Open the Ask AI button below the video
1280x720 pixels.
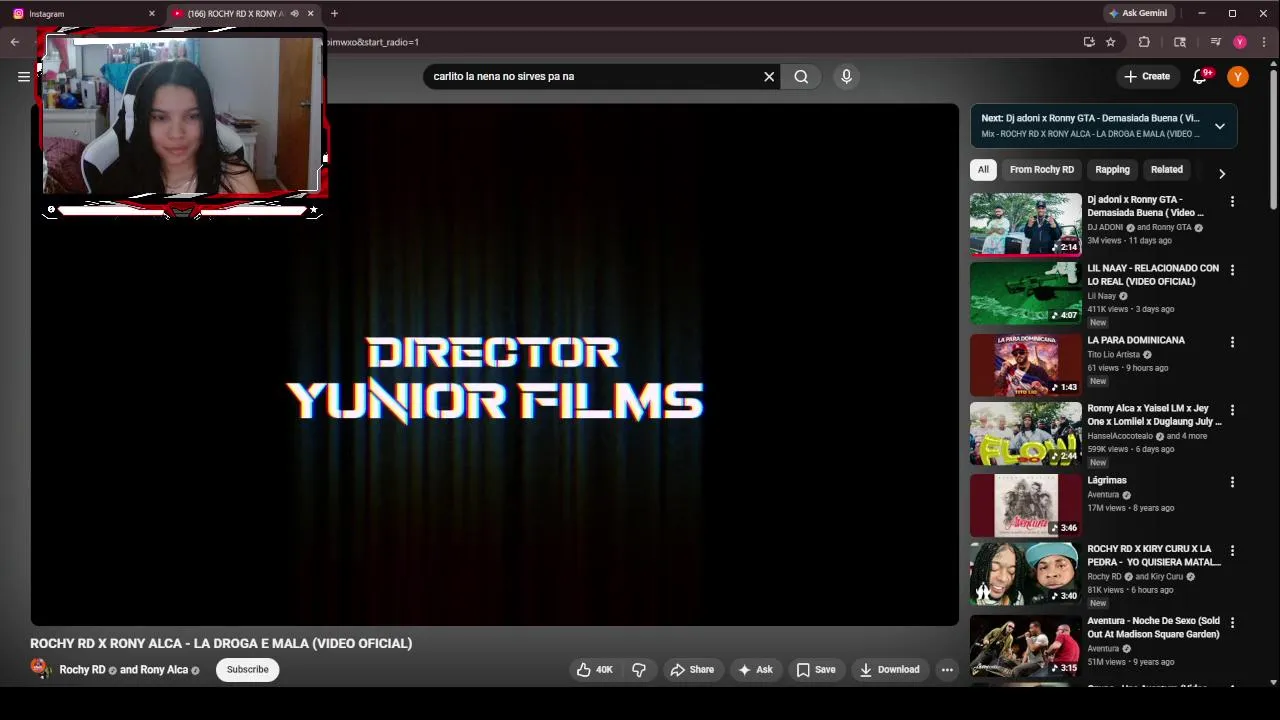click(x=755, y=670)
